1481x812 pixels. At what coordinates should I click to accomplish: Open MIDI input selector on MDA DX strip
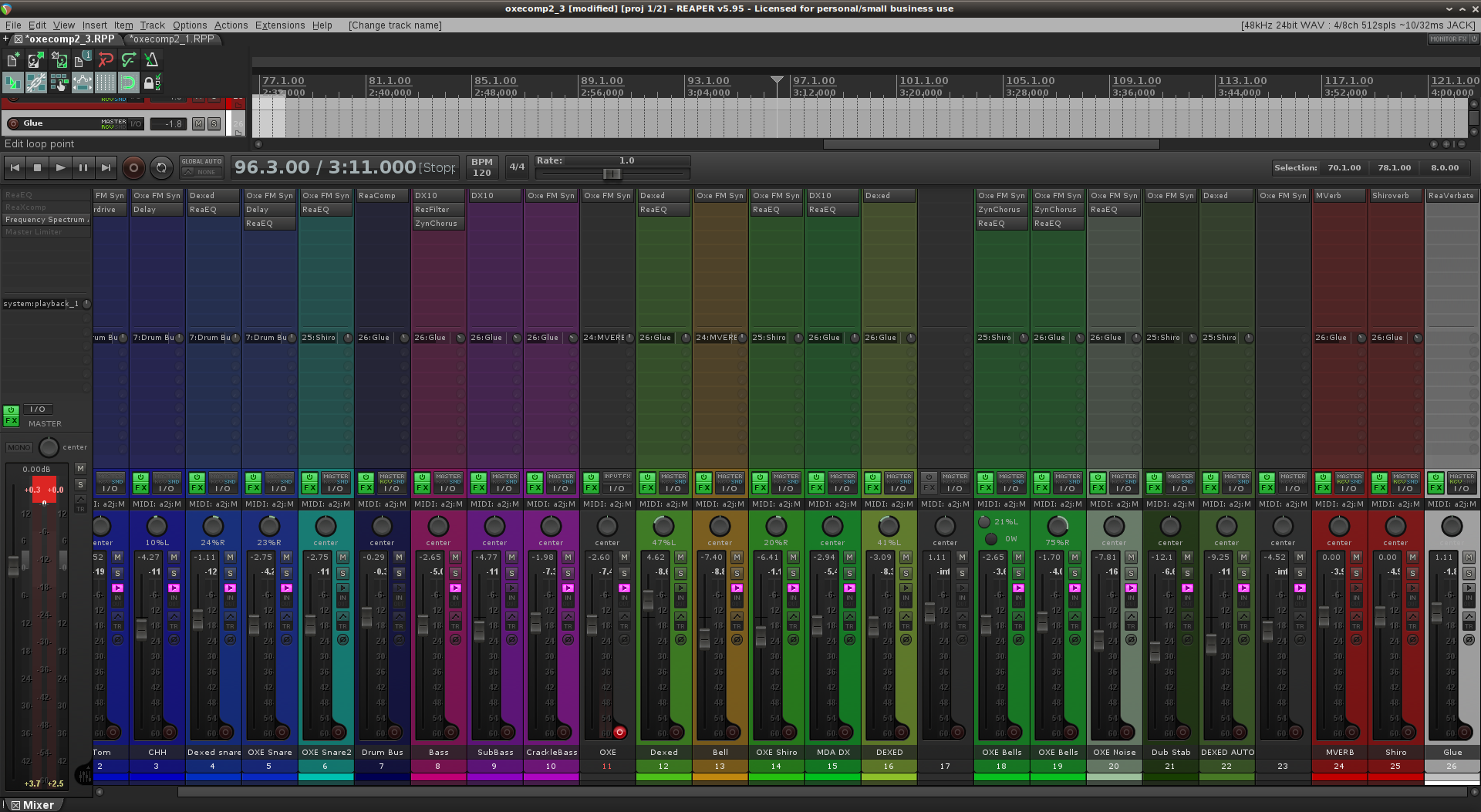[833, 504]
